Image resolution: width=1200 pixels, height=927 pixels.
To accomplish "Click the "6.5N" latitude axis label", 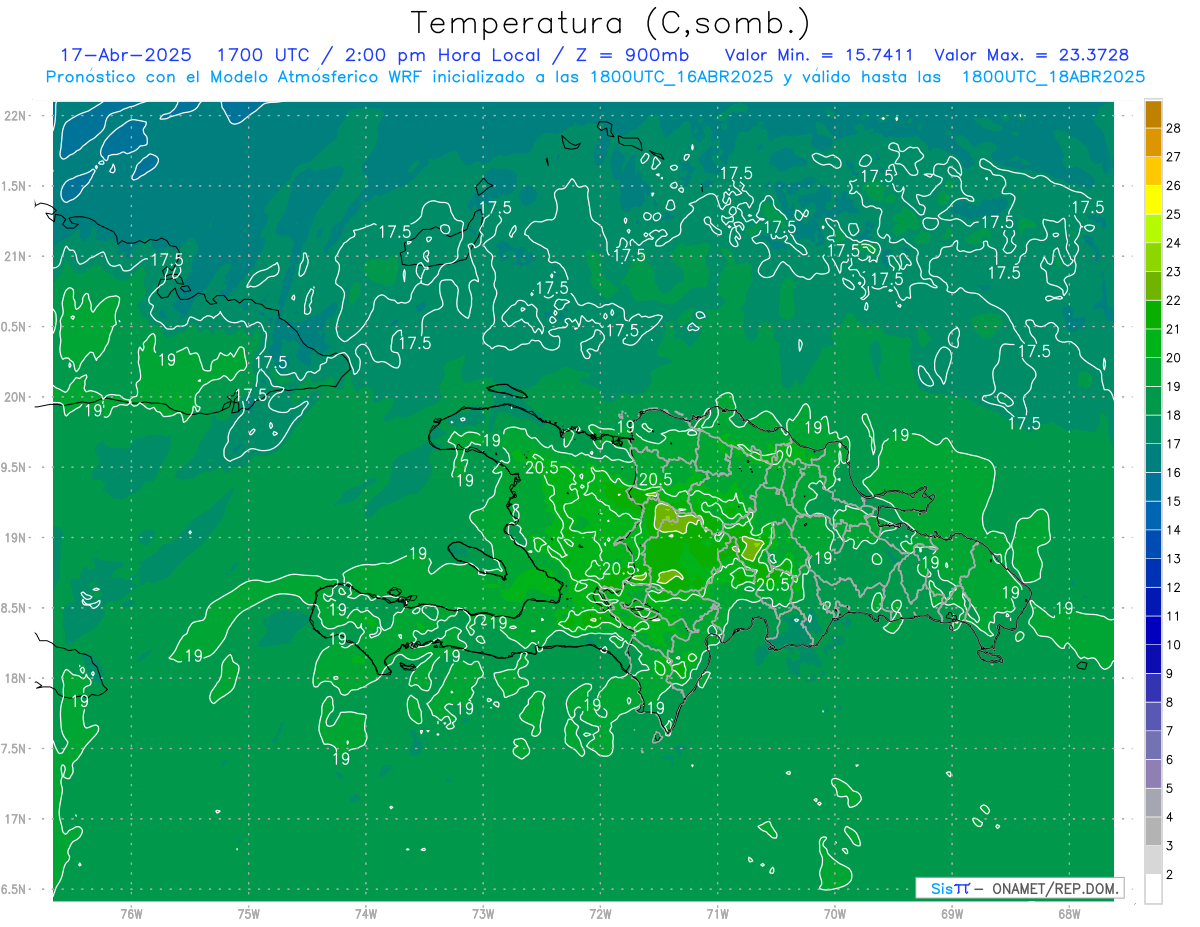I will 15,889.
